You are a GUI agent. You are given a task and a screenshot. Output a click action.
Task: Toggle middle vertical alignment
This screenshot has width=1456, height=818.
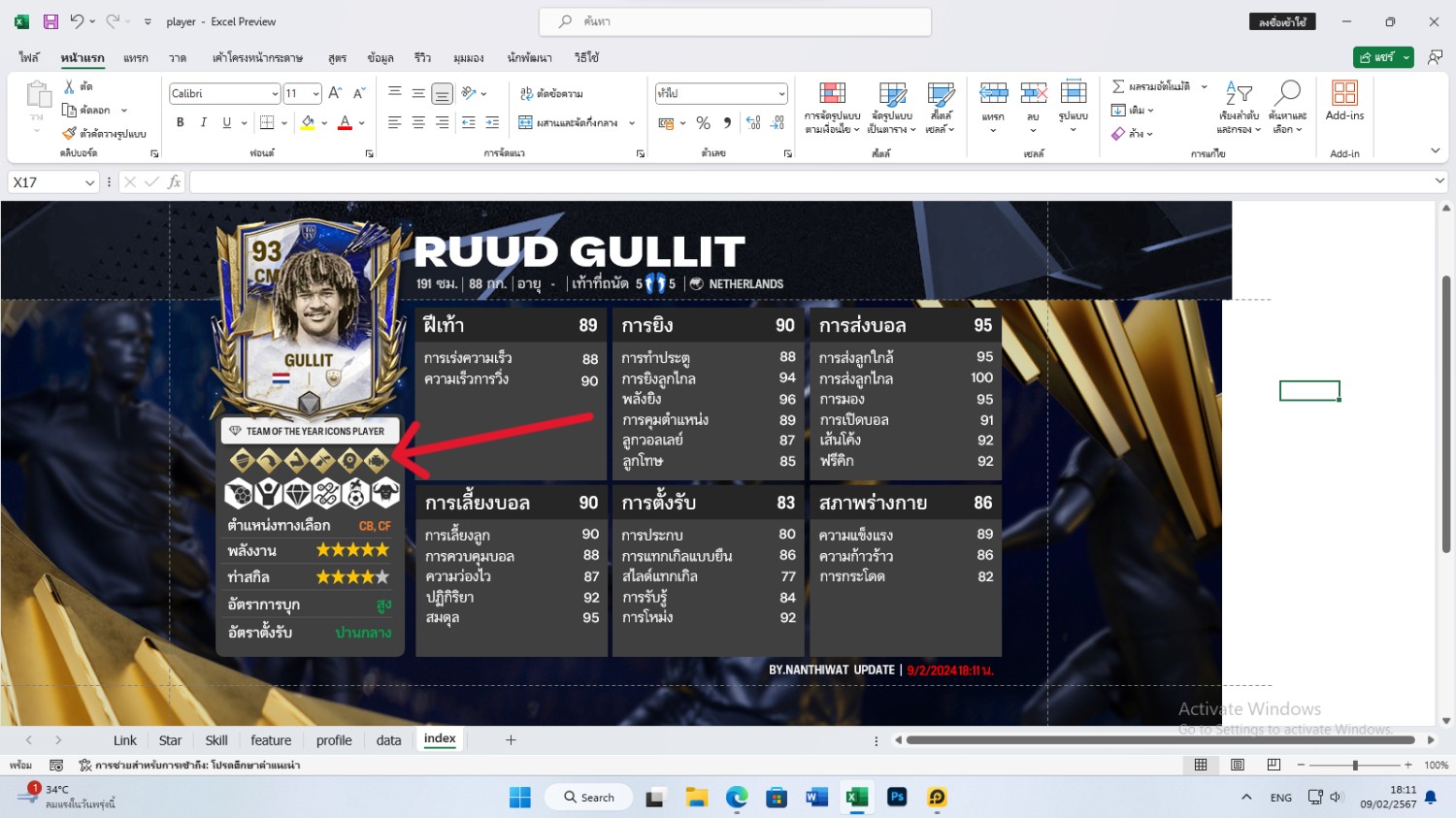point(418,93)
